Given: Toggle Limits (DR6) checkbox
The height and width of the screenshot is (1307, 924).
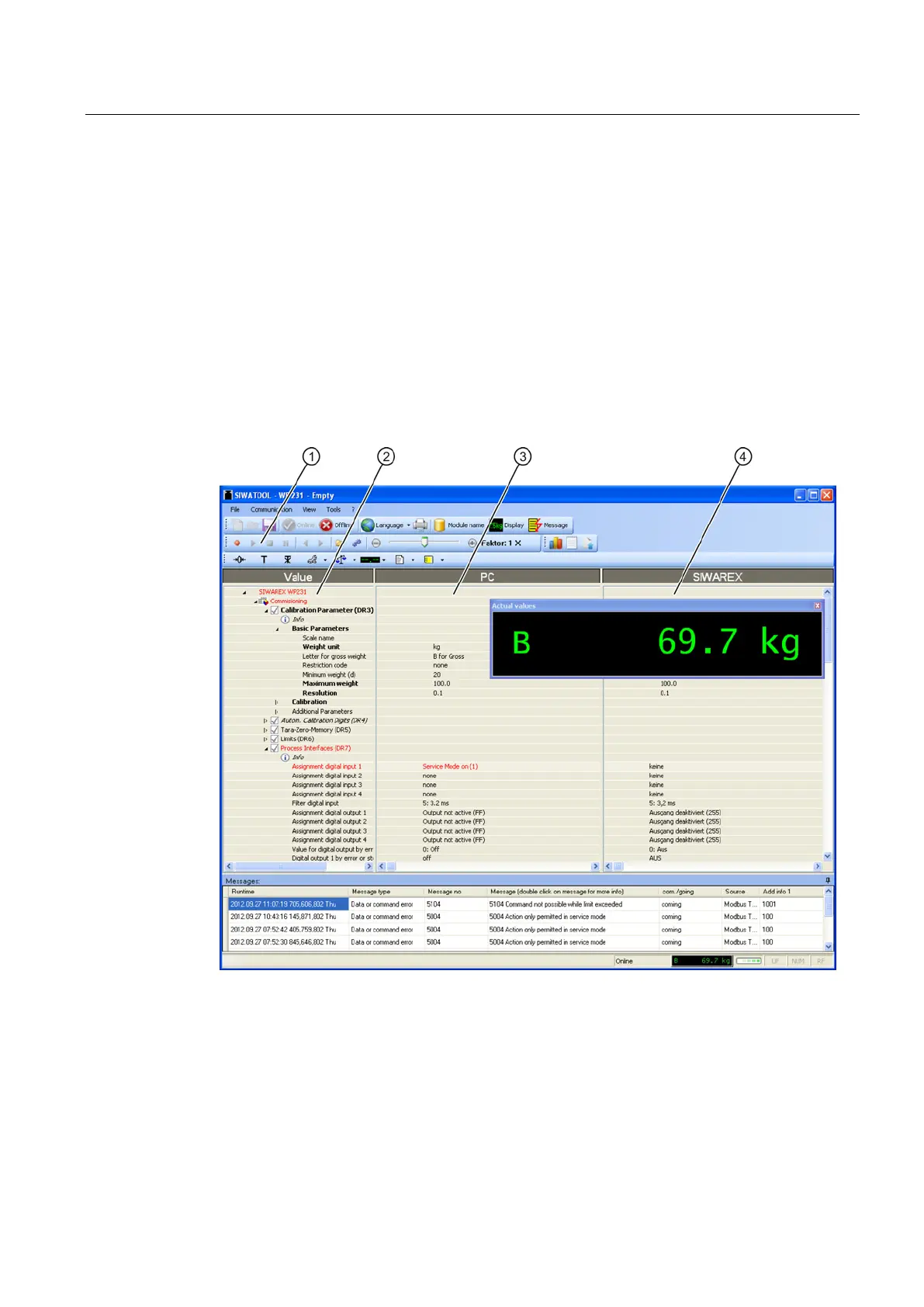Looking at the screenshot, I should (x=274, y=739).
